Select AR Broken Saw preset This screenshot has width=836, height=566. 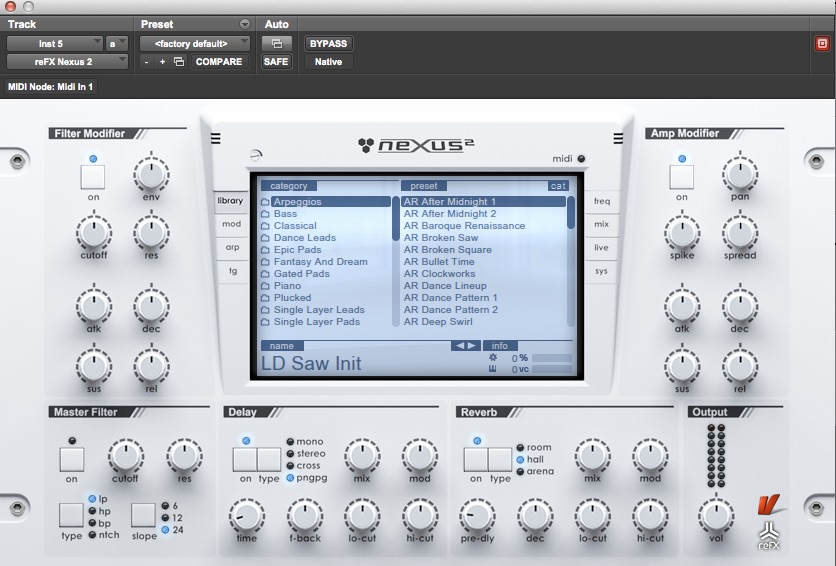click(x=441, y=238)
